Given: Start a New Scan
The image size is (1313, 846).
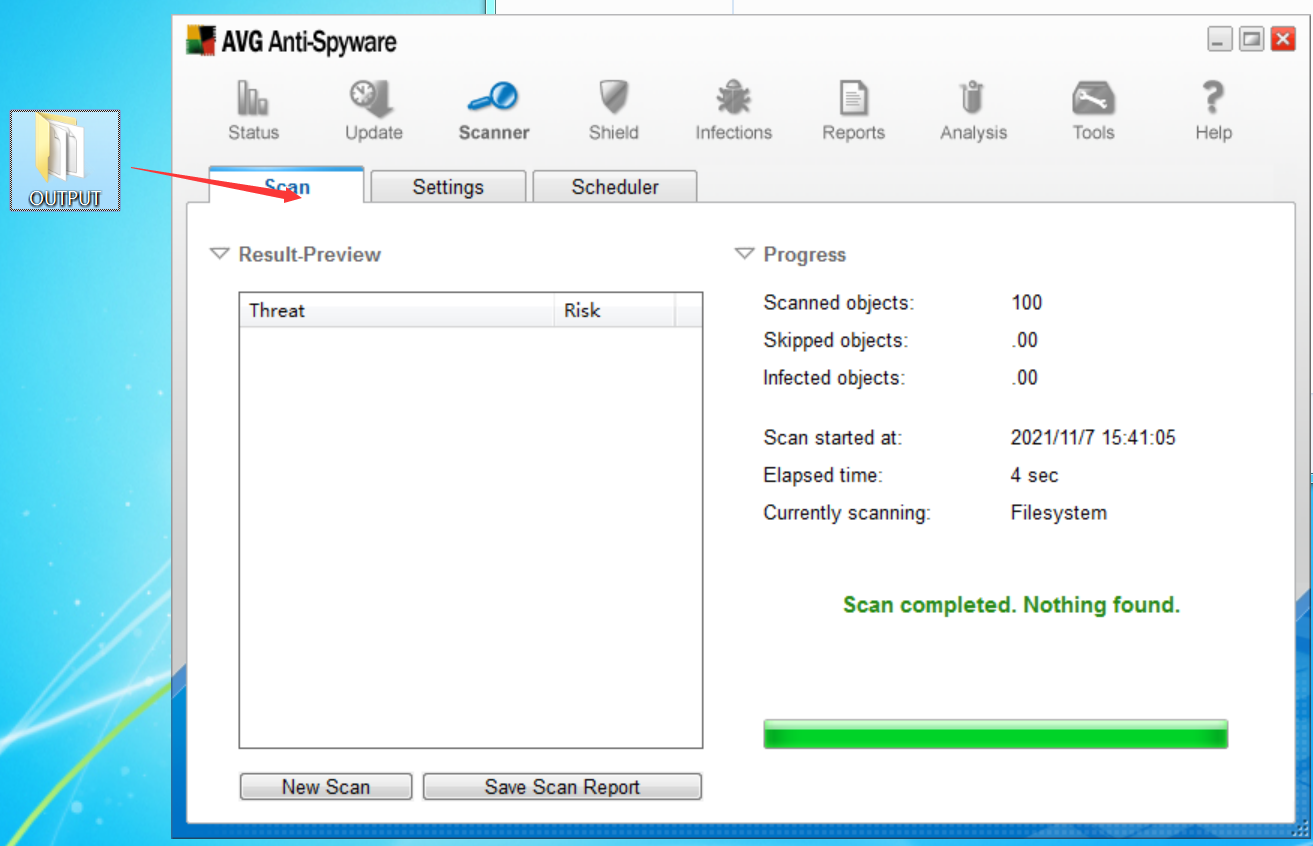Looking at the screenshot, I should [x=326, y=787].
